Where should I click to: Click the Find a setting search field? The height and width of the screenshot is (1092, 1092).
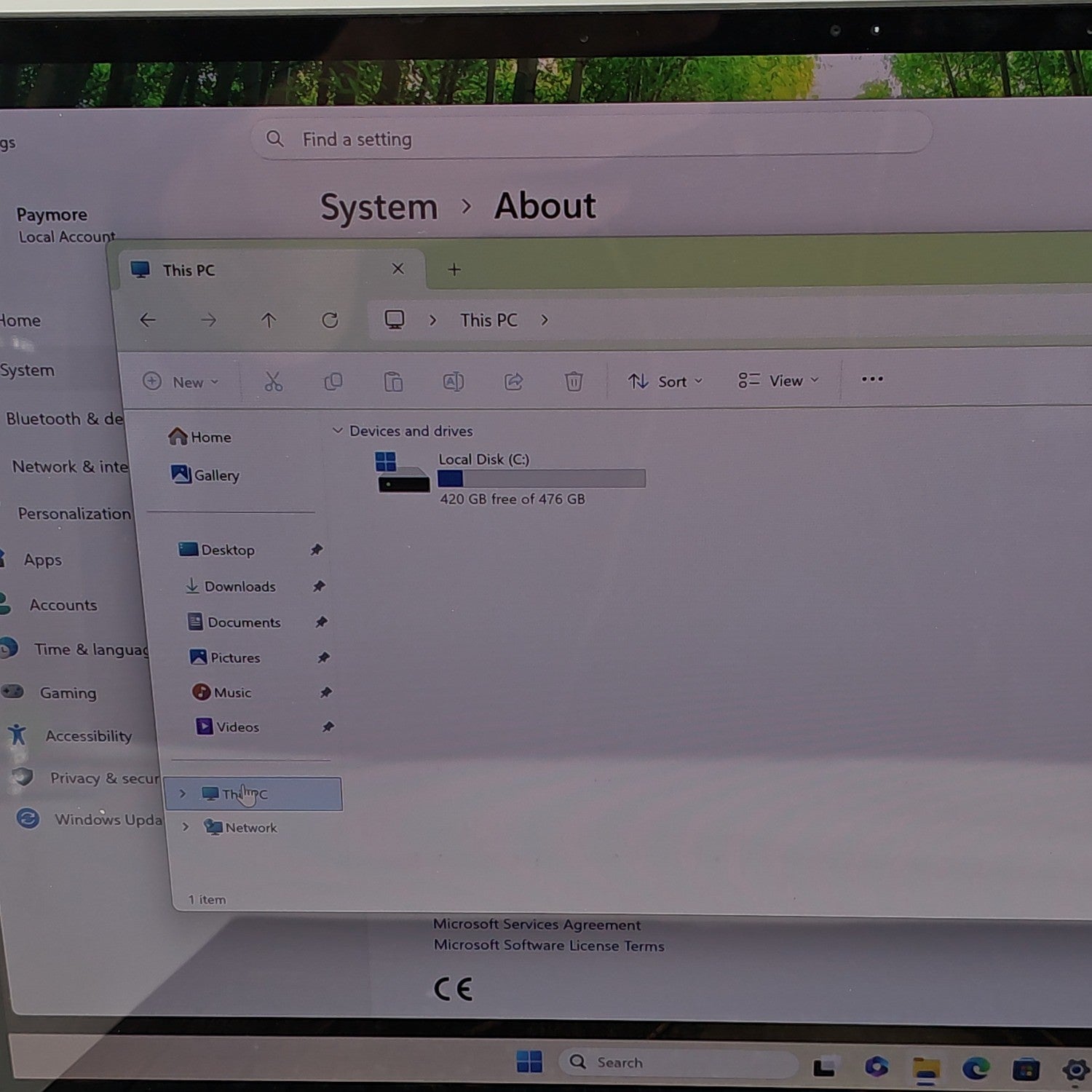point(591,137)
